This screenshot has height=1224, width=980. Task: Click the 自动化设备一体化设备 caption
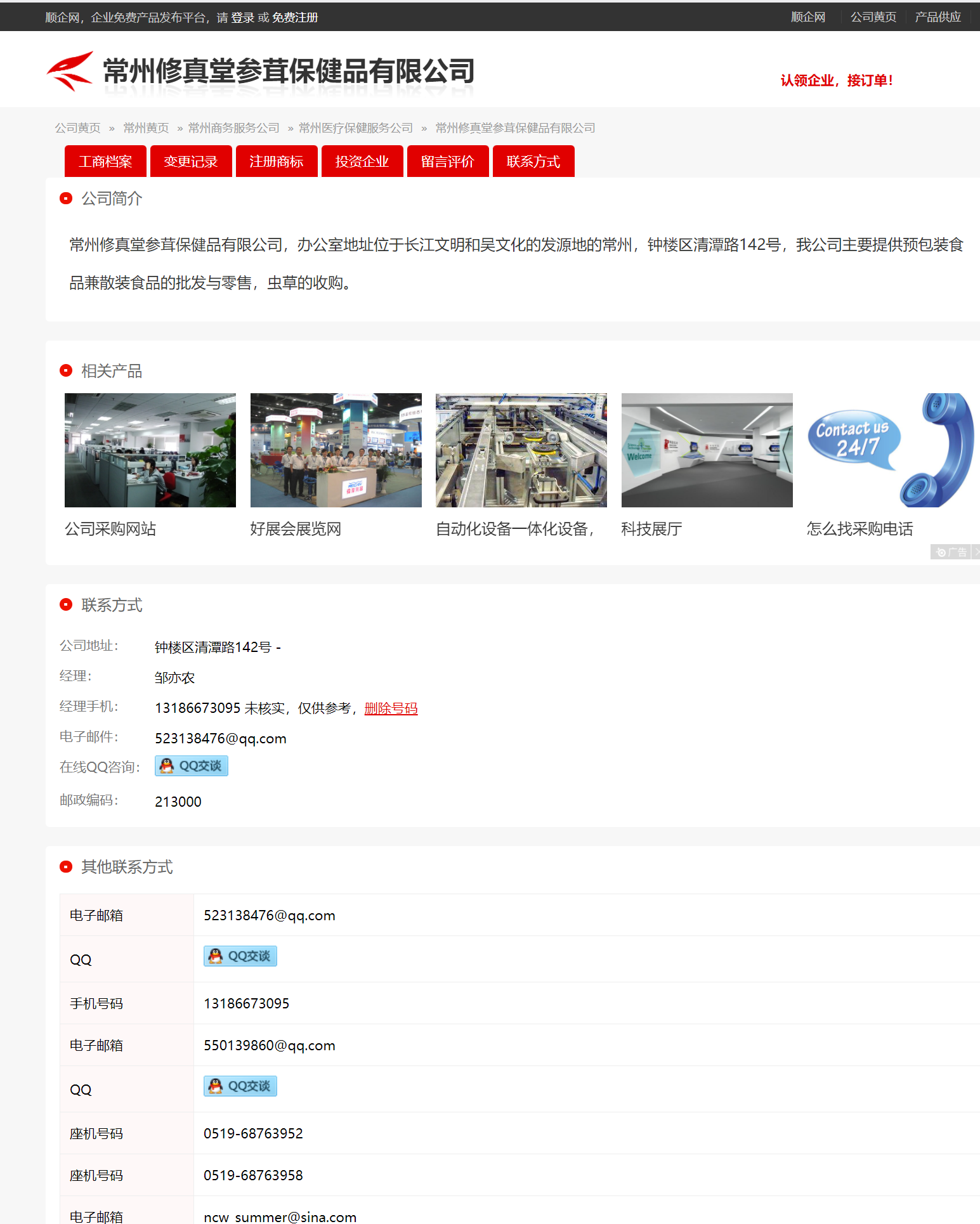pos(515,529)
